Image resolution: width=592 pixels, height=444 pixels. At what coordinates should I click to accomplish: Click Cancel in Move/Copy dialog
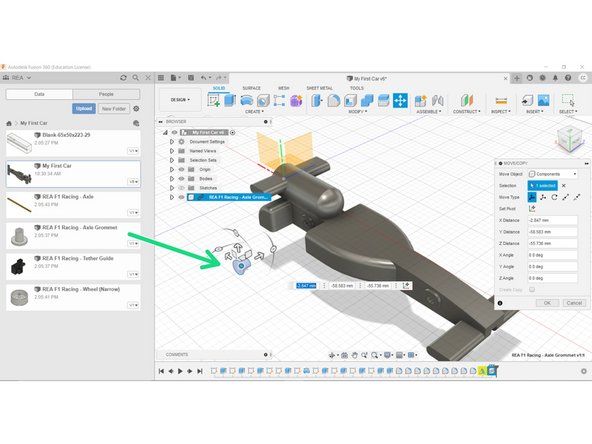[x=574, y=303]
